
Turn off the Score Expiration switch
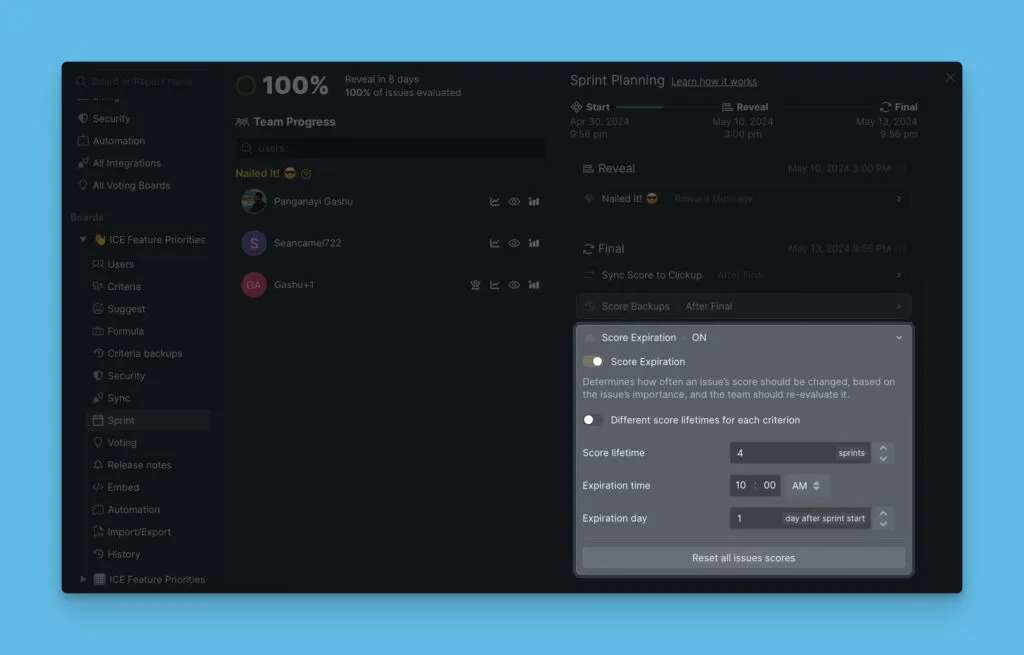[593, 362]
